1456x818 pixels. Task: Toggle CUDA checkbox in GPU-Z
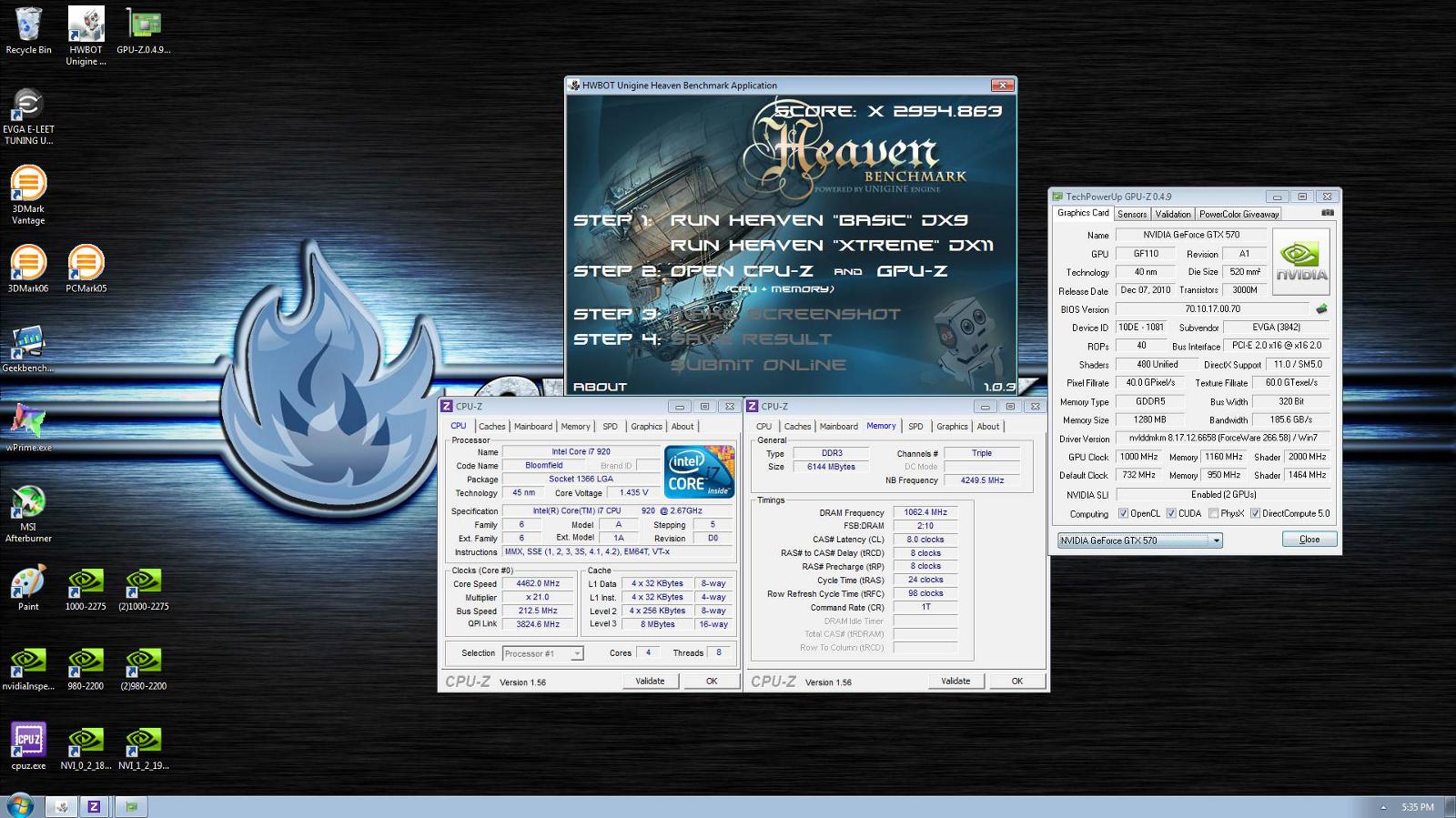point(1171,513)
